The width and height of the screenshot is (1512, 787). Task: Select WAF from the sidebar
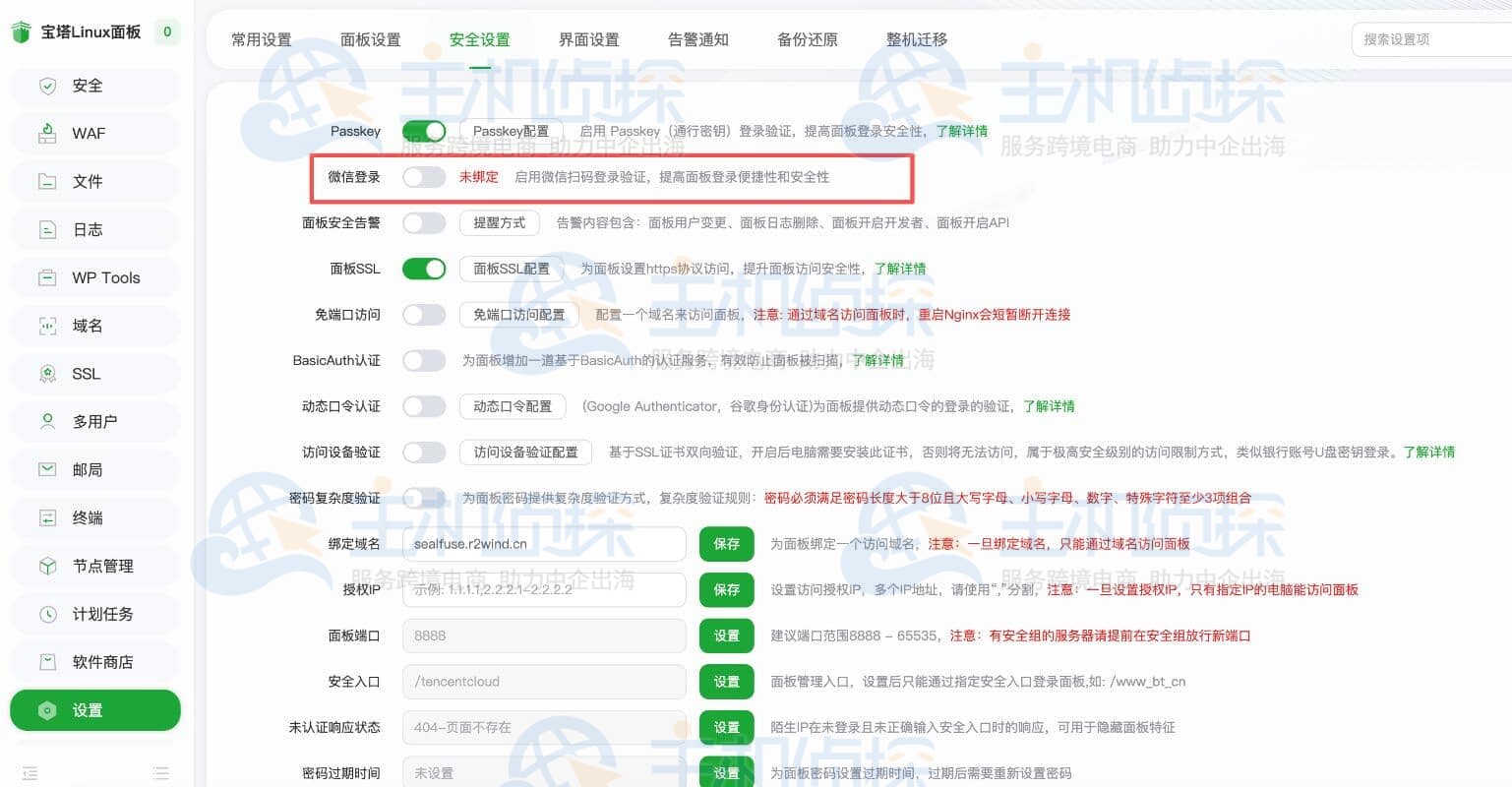pyautogui.click(x=87, y=133)
